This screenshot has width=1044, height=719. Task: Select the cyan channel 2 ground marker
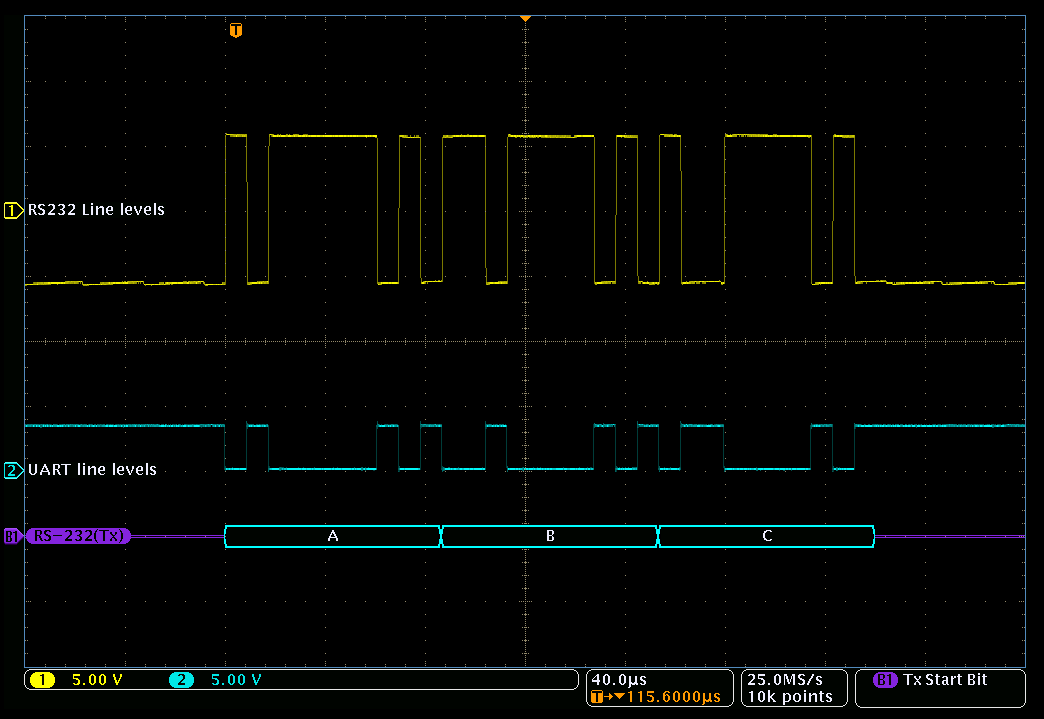pyautogui.click(x=13, y=470)
